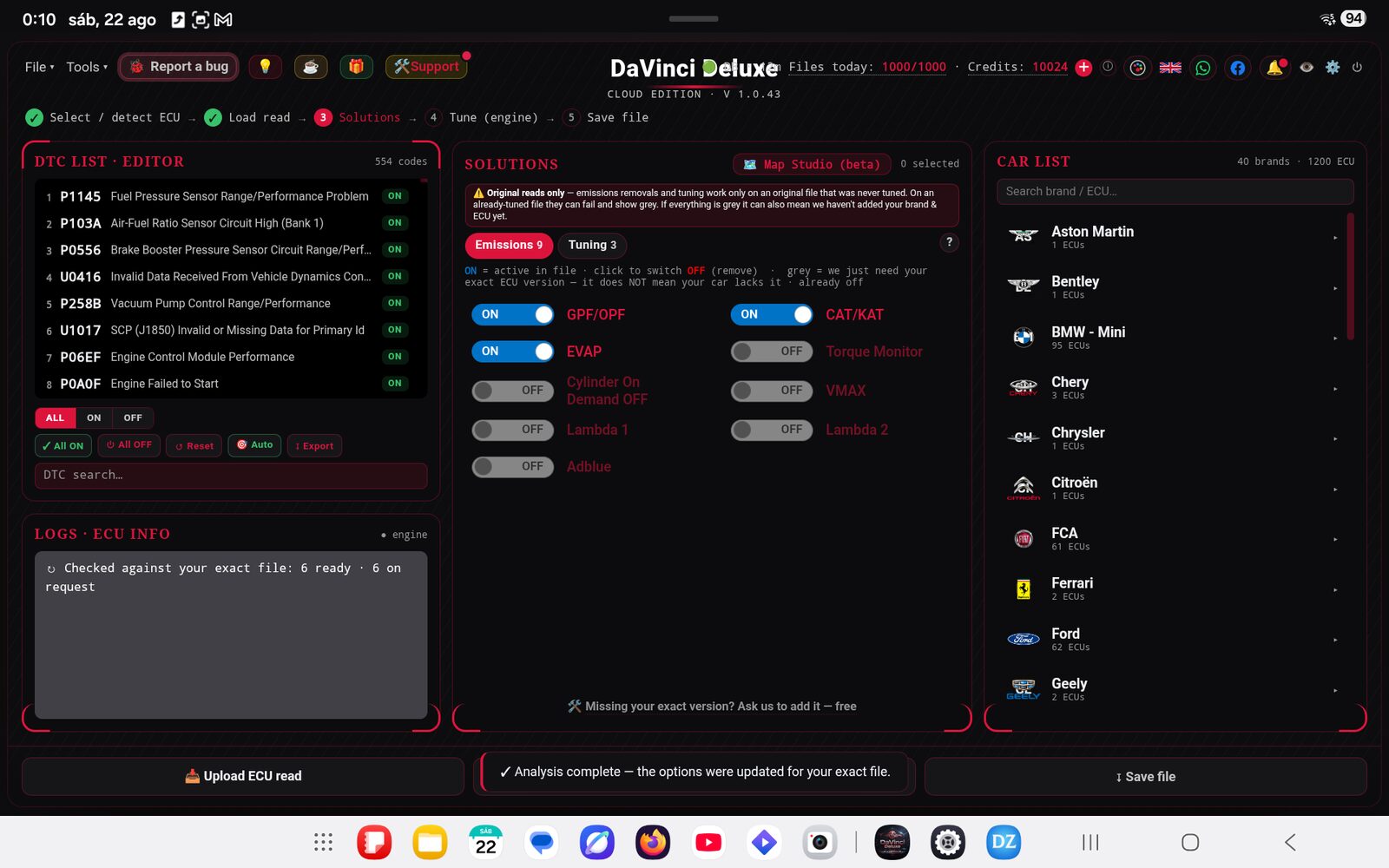Toggle the VMAX switch
Viewport: 1389px width, 868px height.
[772, 391]
